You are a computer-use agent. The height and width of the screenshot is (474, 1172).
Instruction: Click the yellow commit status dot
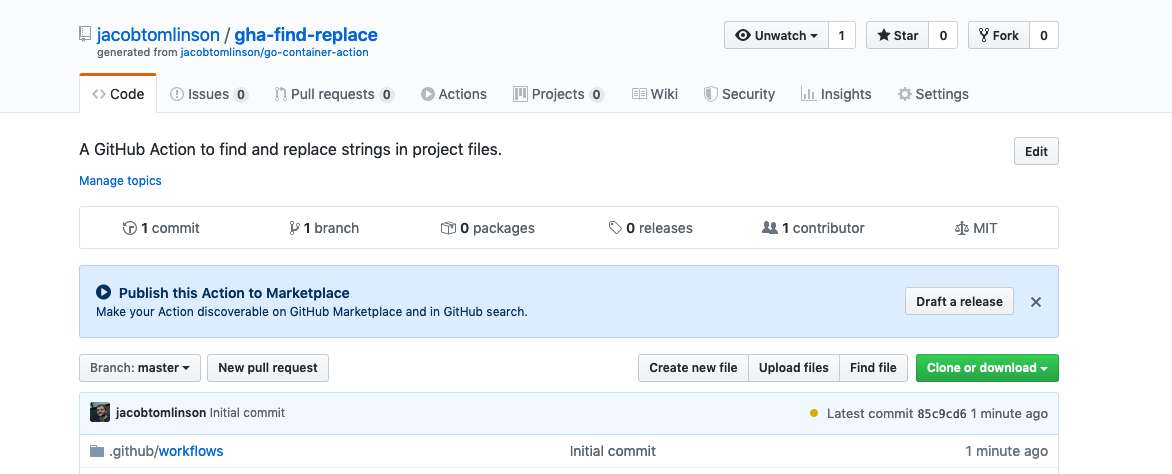pyautogui.click(x=814, y=413)
